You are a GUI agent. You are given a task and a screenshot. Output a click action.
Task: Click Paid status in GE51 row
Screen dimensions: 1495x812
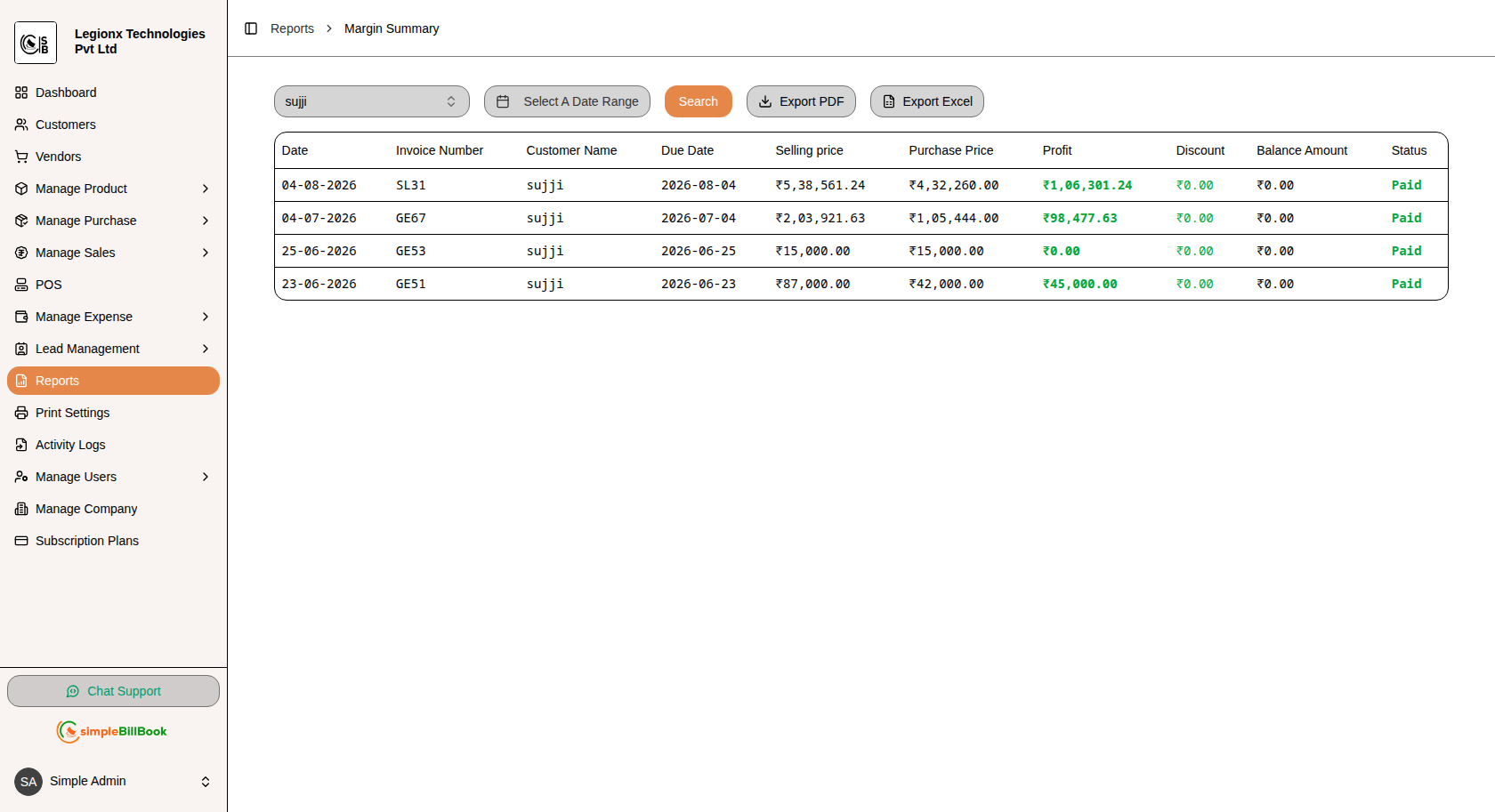tap(1407, 284)
